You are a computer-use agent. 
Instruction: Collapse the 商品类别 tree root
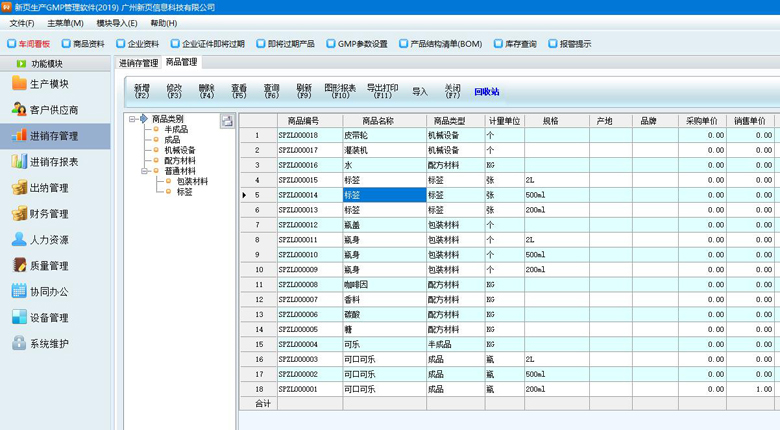(131, 119)
